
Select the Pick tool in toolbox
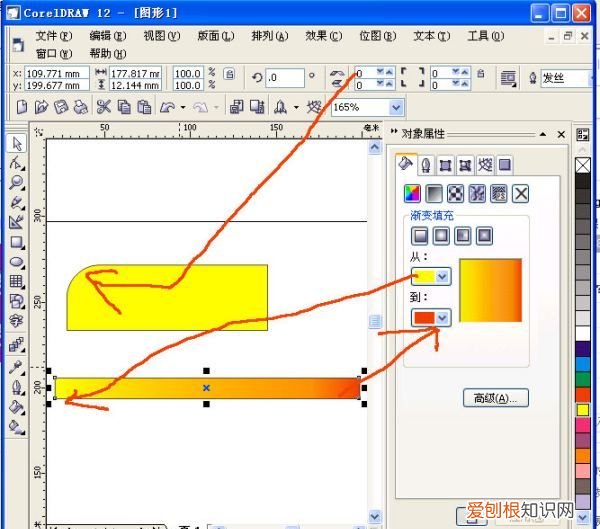point(16,144)
